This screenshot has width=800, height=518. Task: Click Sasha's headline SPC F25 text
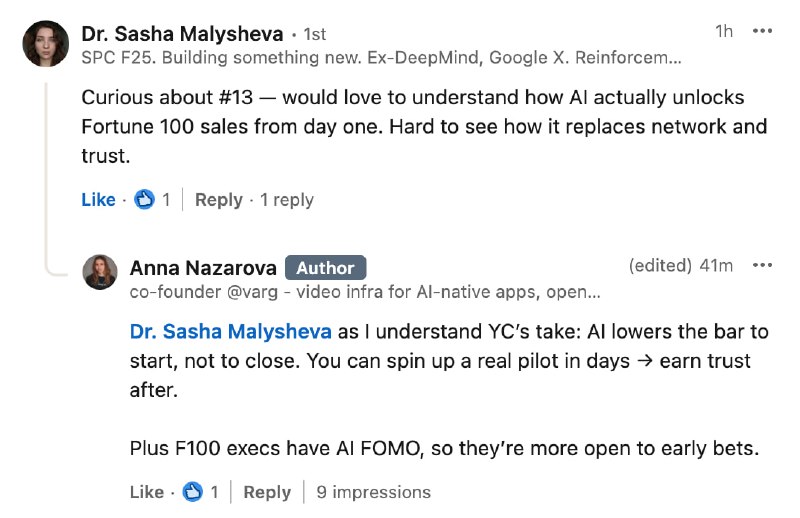point(380,58)
